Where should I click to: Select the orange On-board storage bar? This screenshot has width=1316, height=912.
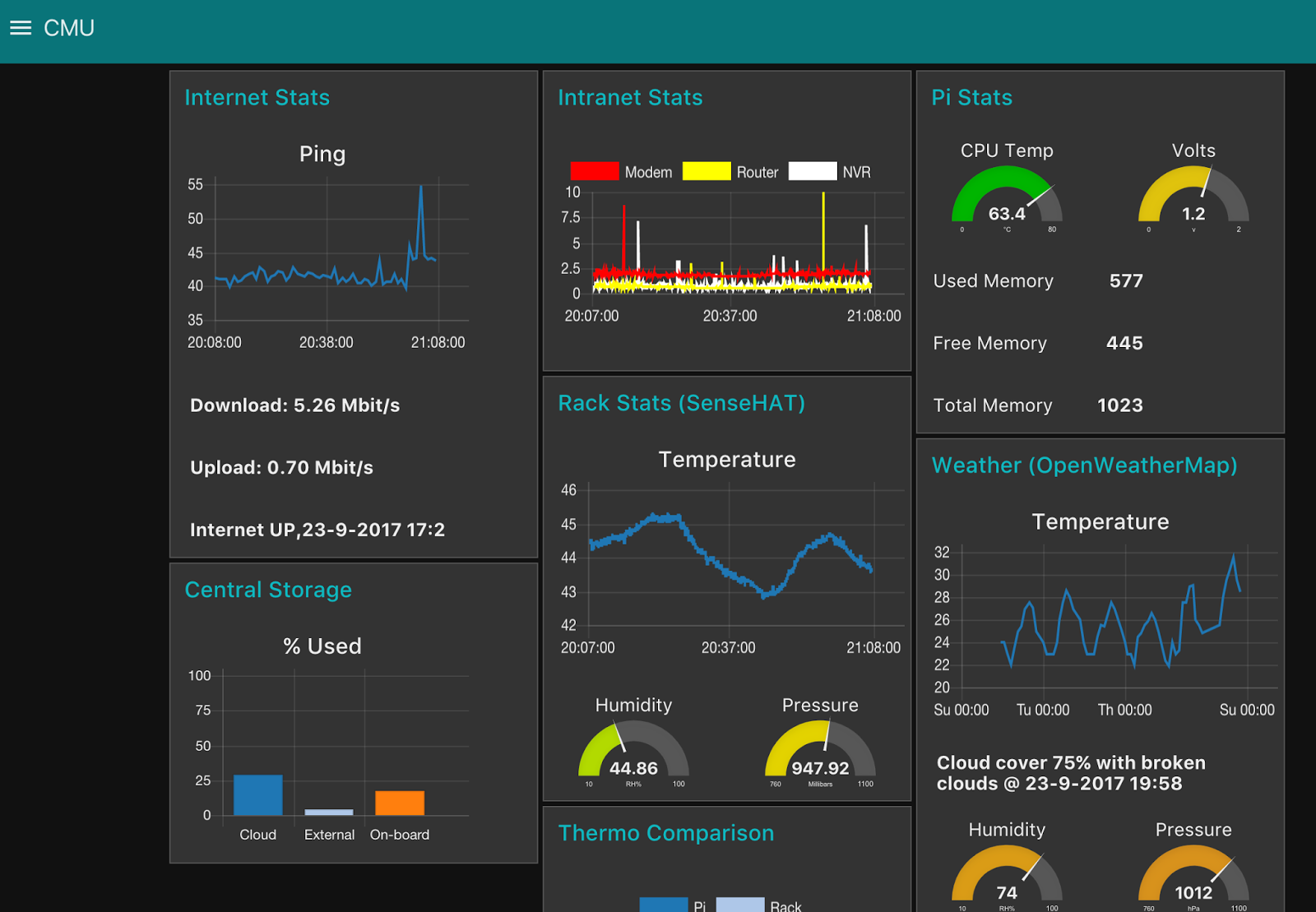click(400, 803)
